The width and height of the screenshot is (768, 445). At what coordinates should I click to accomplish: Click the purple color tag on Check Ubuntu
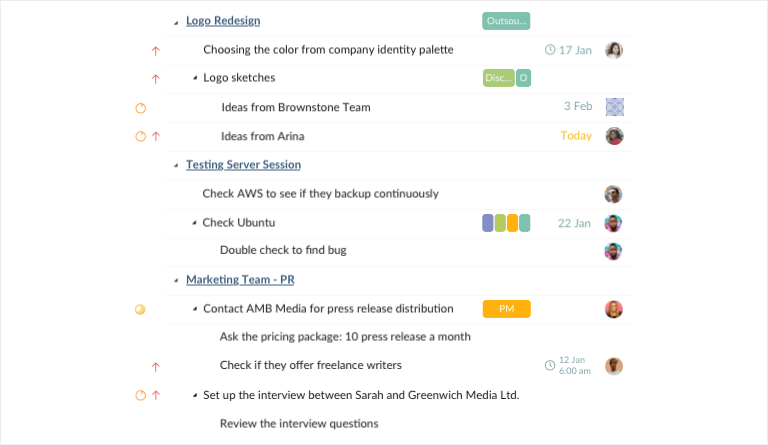488,223
